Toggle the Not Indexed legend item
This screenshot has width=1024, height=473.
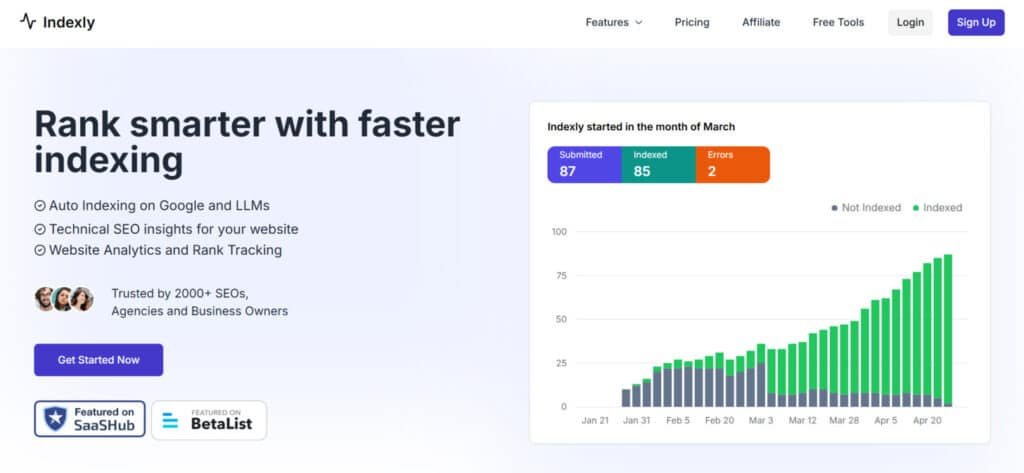point(866,208)
